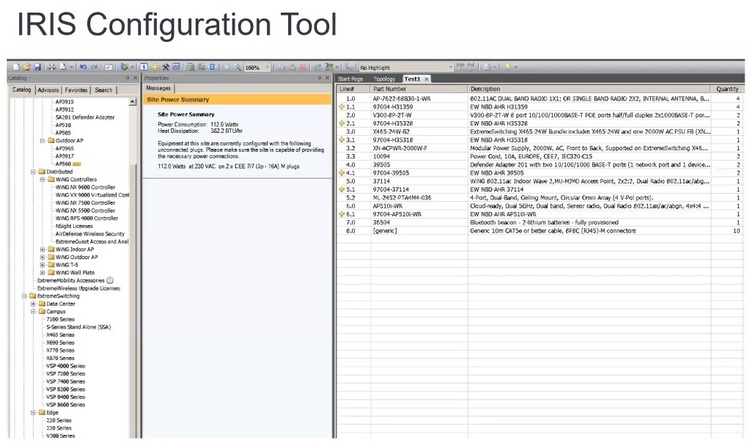Open the Favorites tab

point(76,90)
